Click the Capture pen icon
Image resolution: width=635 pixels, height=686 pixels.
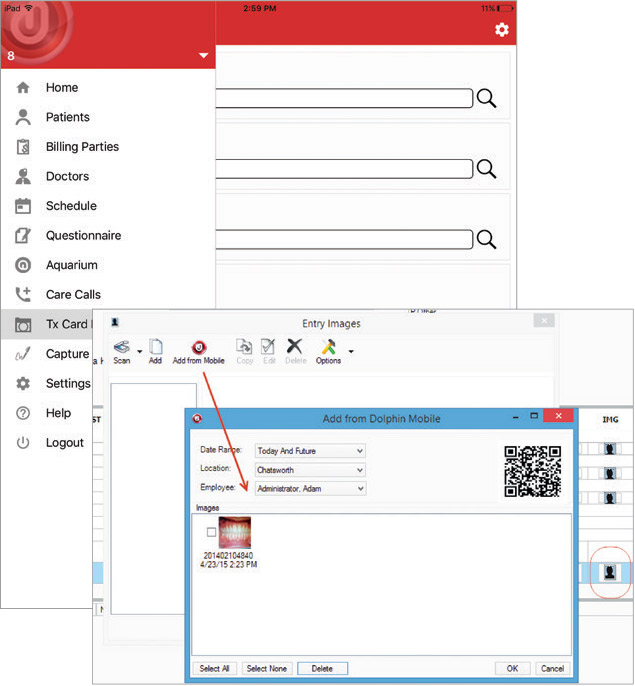[23, 354]
